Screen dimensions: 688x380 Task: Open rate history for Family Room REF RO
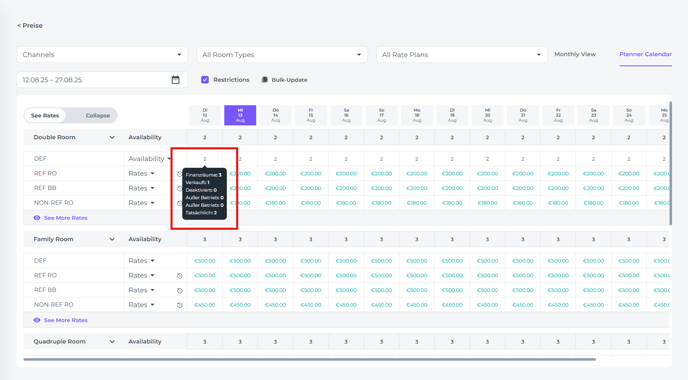[179, 276]
